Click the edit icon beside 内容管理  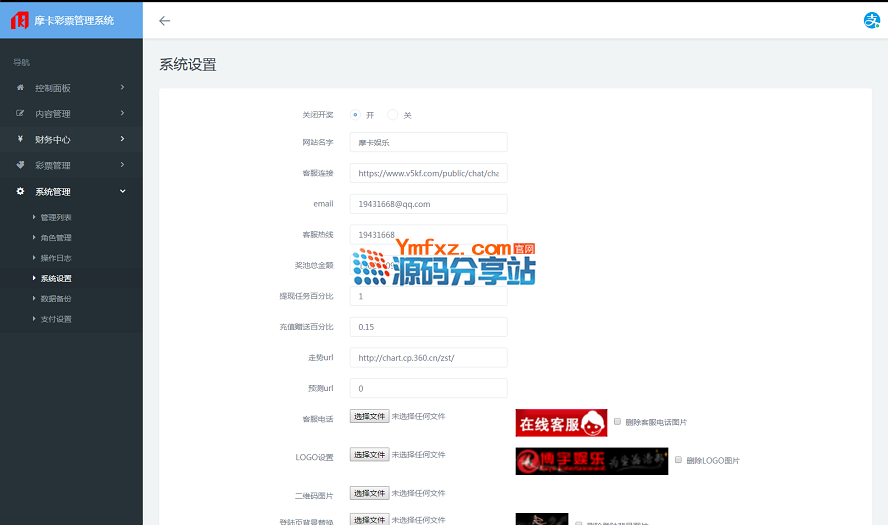(x=20, y=114)
